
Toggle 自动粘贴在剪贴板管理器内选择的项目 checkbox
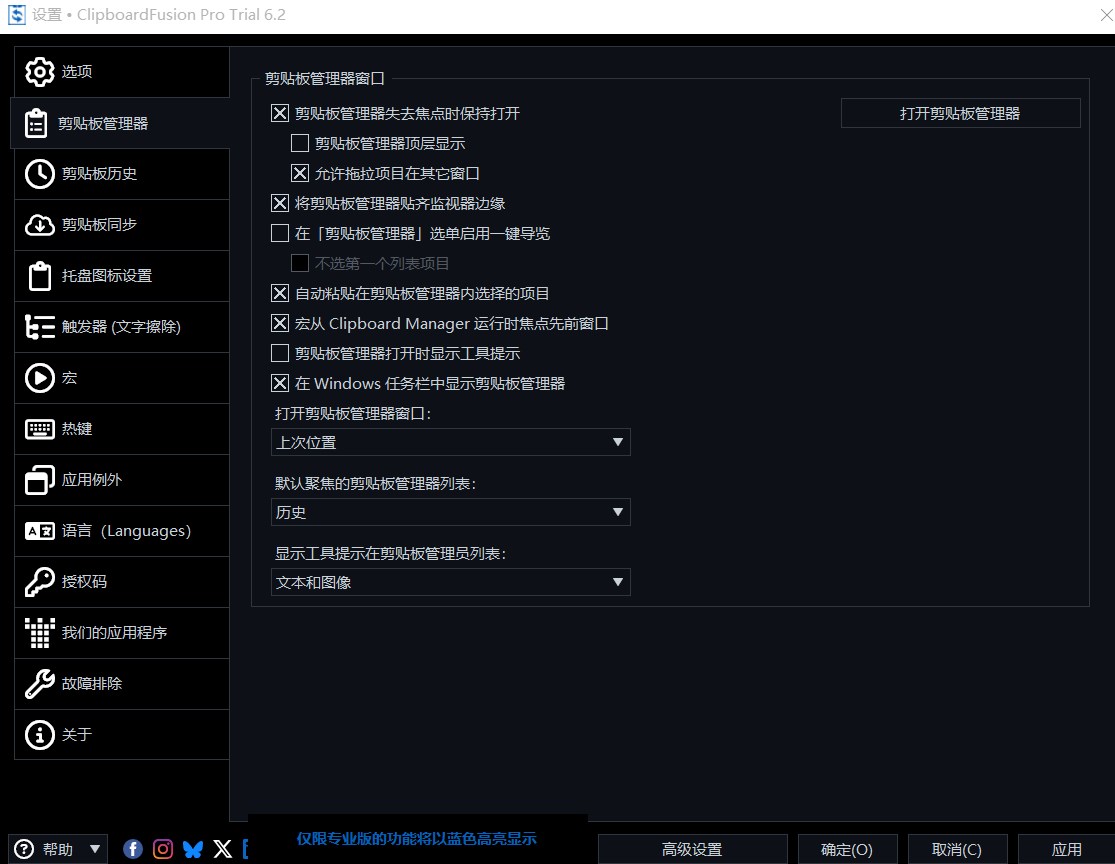[x=280, y=294]
